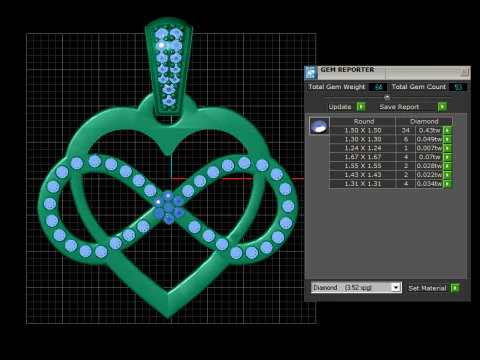Click the green arrow next to Update
Screen dimensions: 480x360
tap(361, 107)
